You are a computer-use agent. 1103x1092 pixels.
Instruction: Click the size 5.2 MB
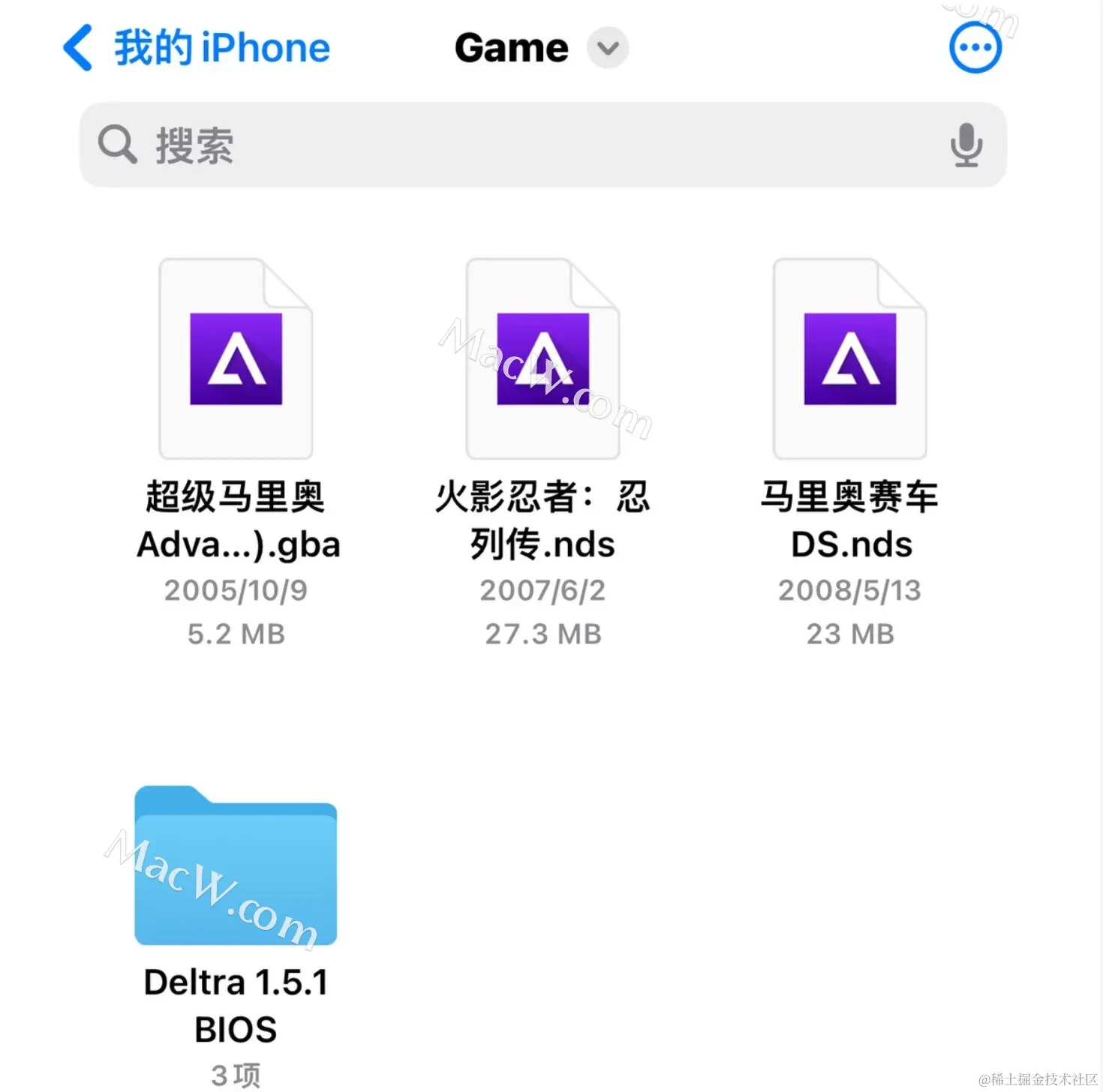236,634
